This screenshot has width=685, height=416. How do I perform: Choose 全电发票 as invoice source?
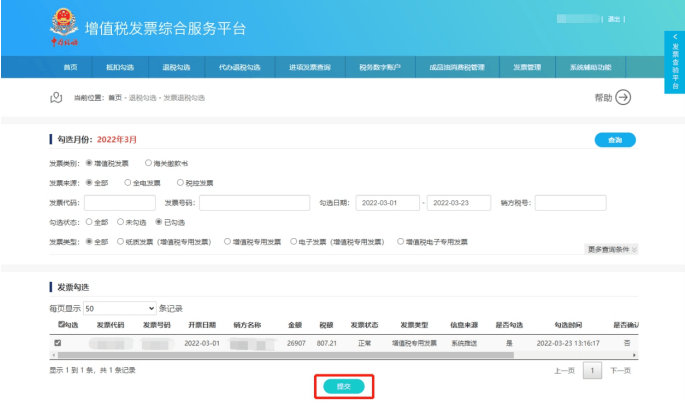(x=128, y=183)
